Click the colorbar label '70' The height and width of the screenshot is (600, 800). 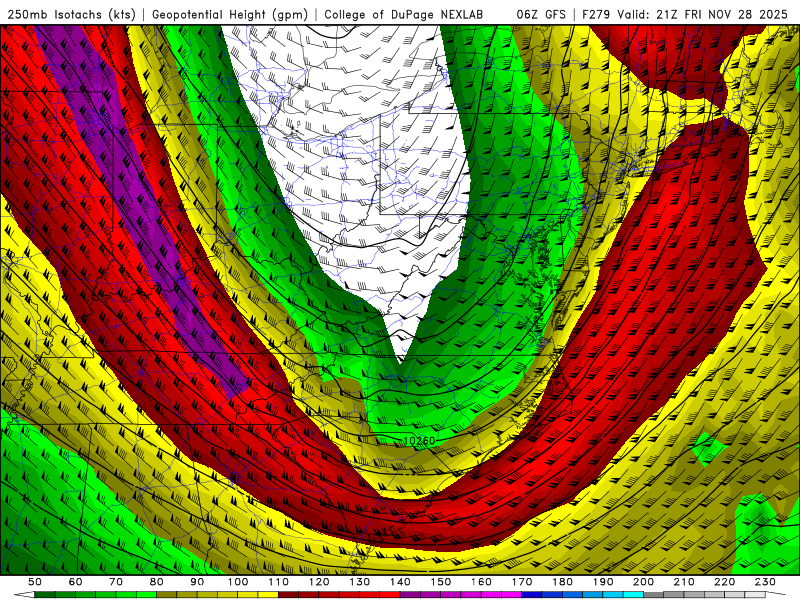pos(116,582)
